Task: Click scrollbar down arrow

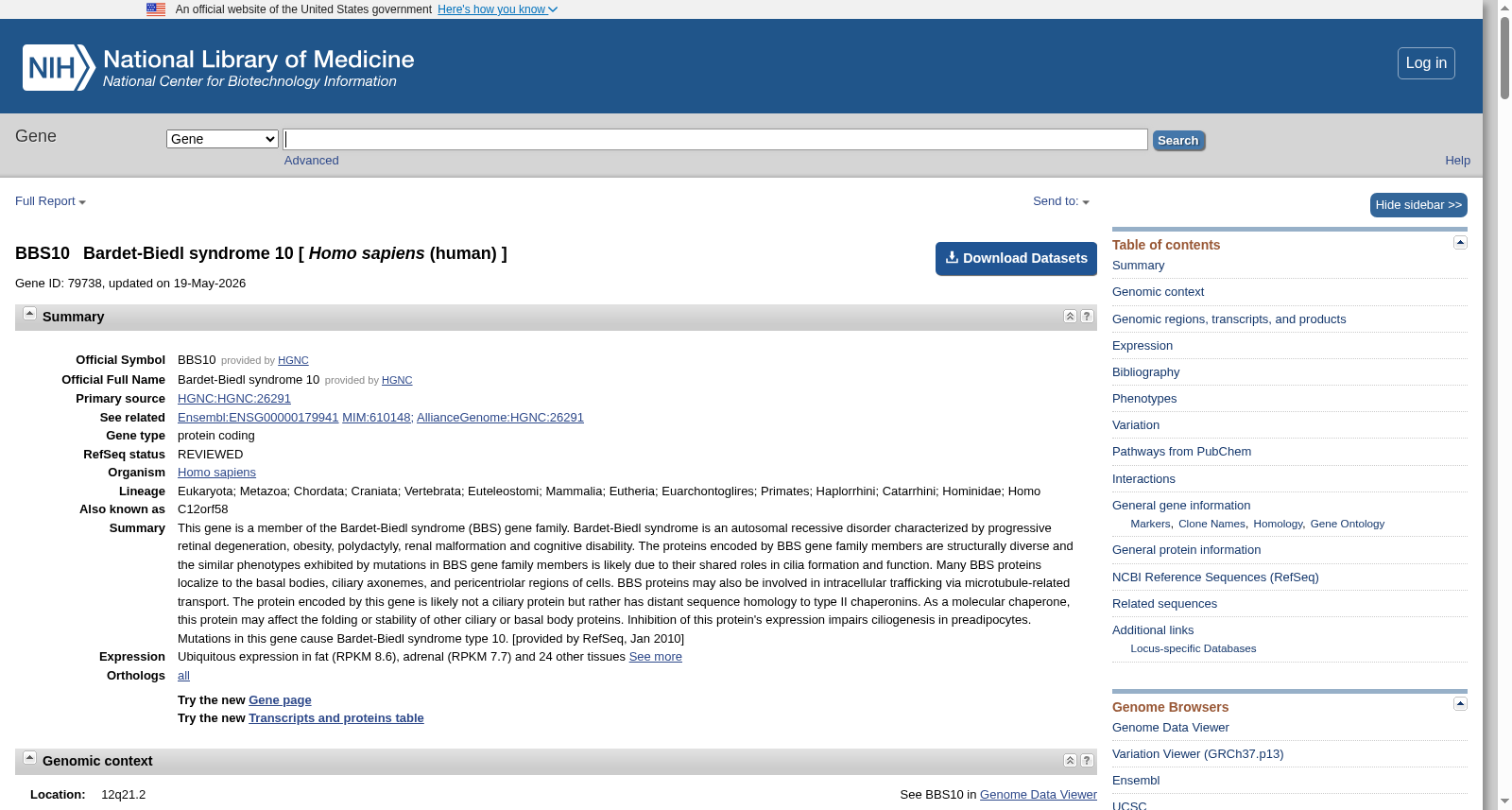Action: [x=1504, y=802]
